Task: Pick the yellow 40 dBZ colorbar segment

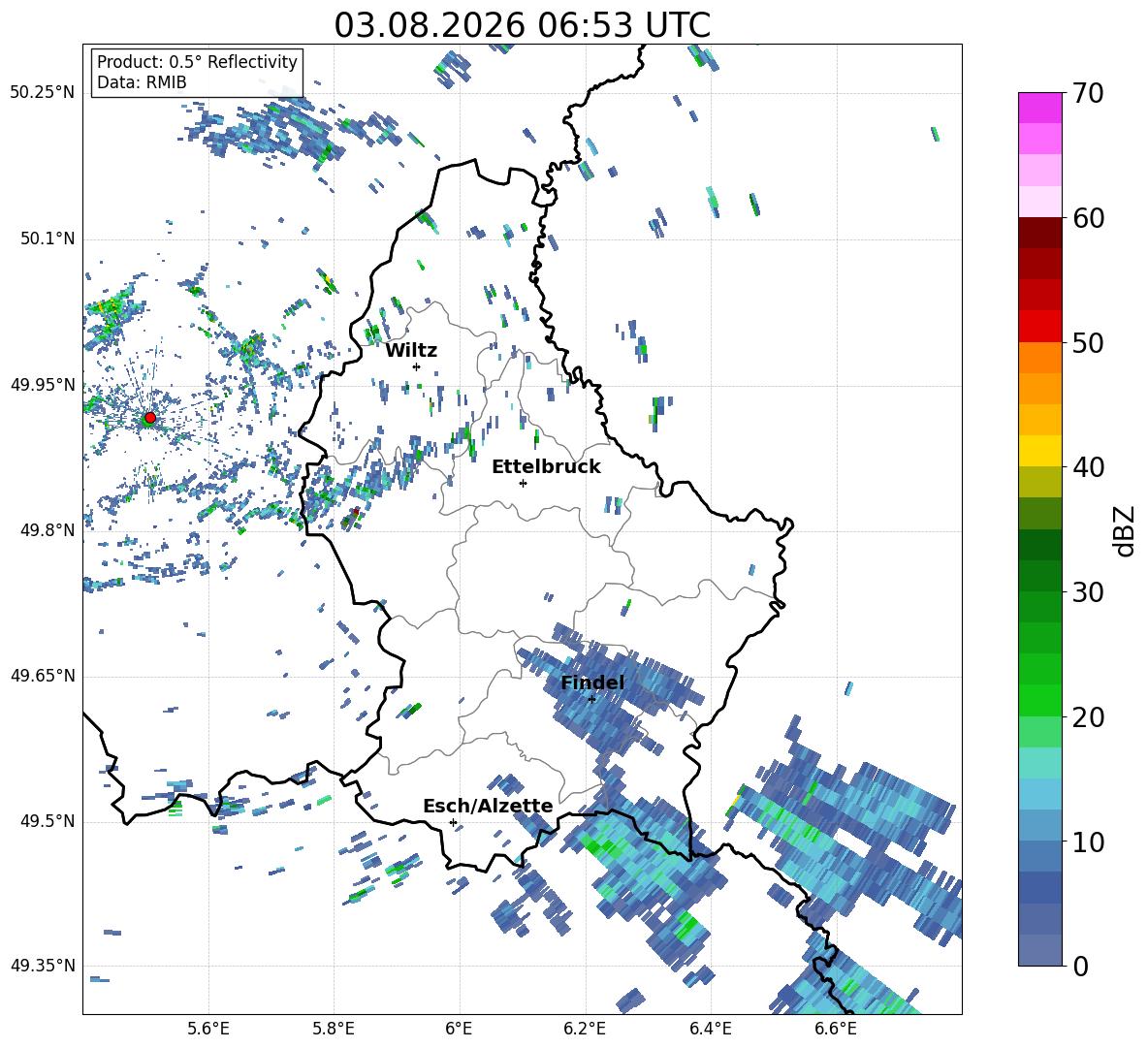Action: (x=1039, y=451)
